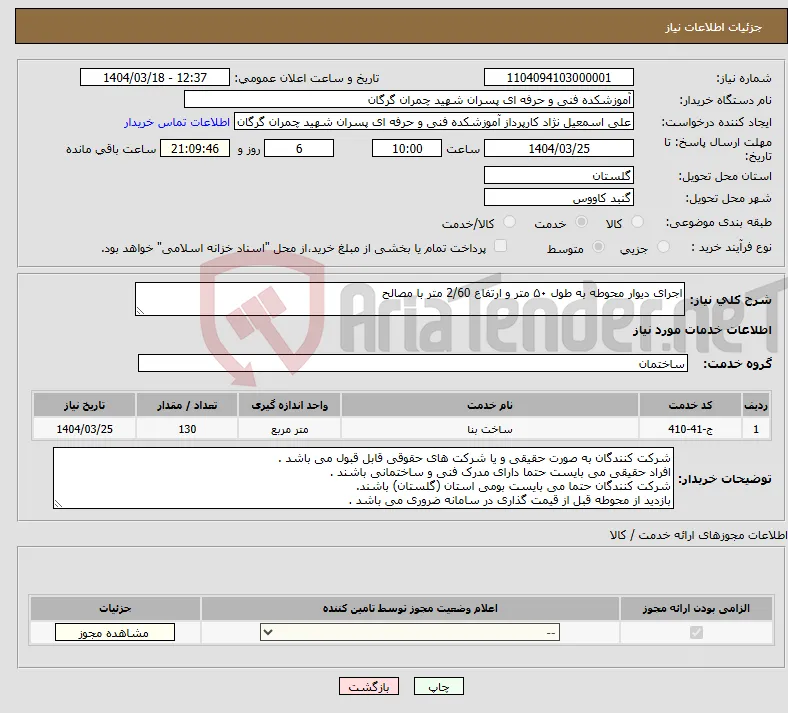Select the خدمت radio button

pyautogui.click(x=581, y=222)
